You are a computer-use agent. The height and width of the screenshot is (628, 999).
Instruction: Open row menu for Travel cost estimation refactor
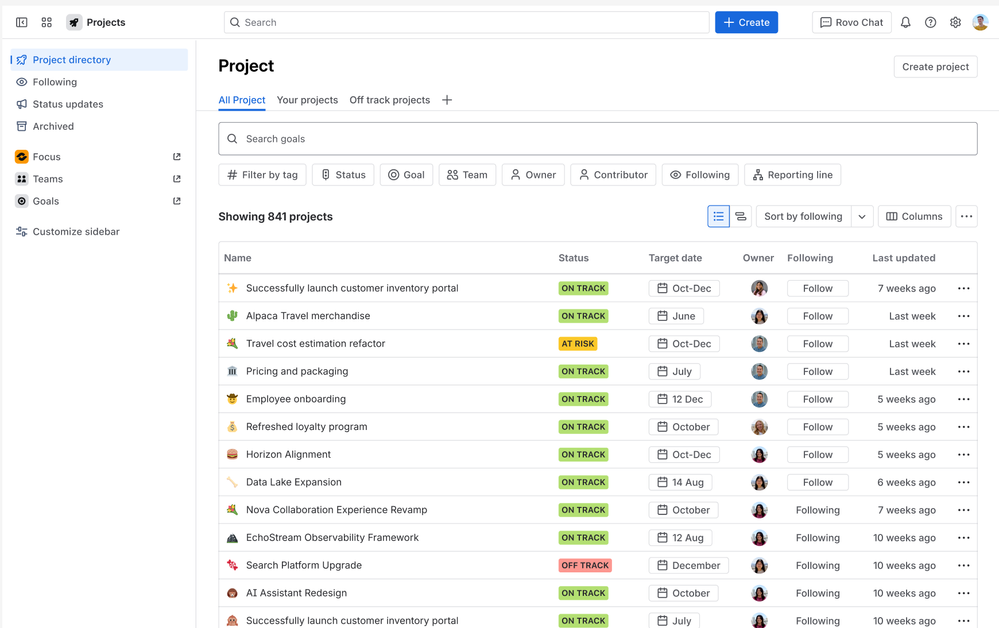(x=963, y=344)
